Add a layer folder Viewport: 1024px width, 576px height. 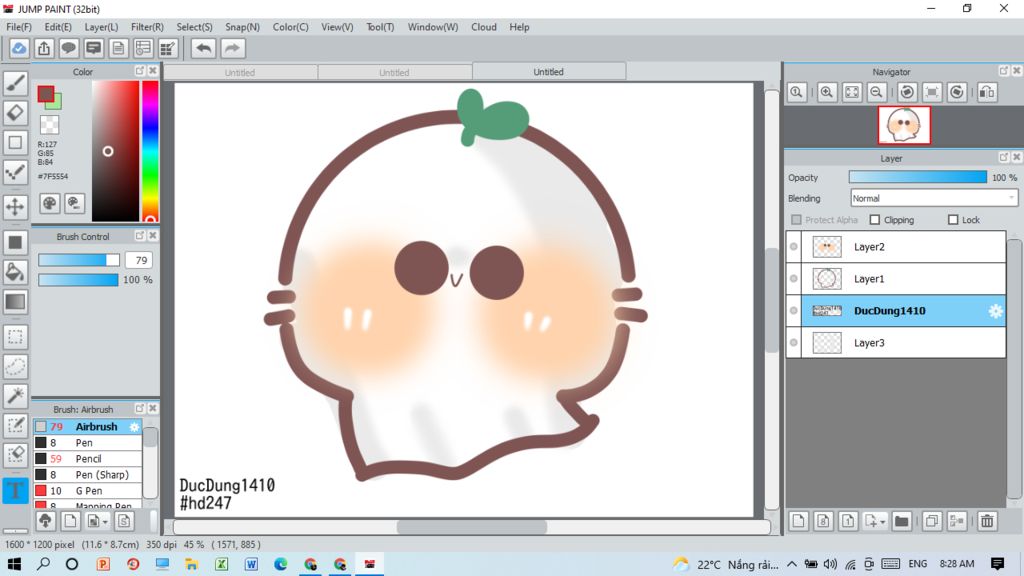pos(901,520)
